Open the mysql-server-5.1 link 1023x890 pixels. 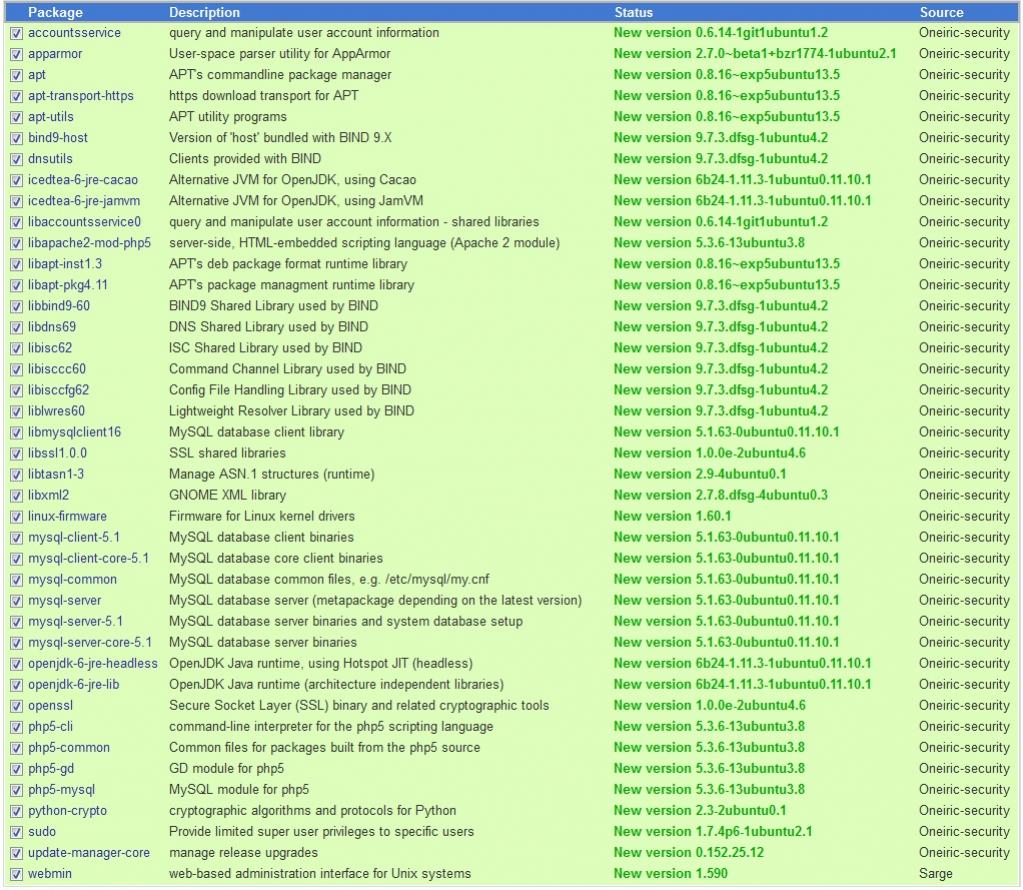(75, 622)
